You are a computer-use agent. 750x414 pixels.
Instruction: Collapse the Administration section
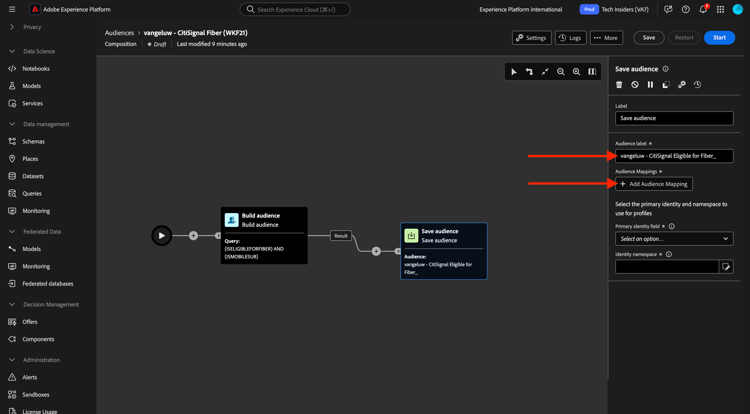click(12, 360)
